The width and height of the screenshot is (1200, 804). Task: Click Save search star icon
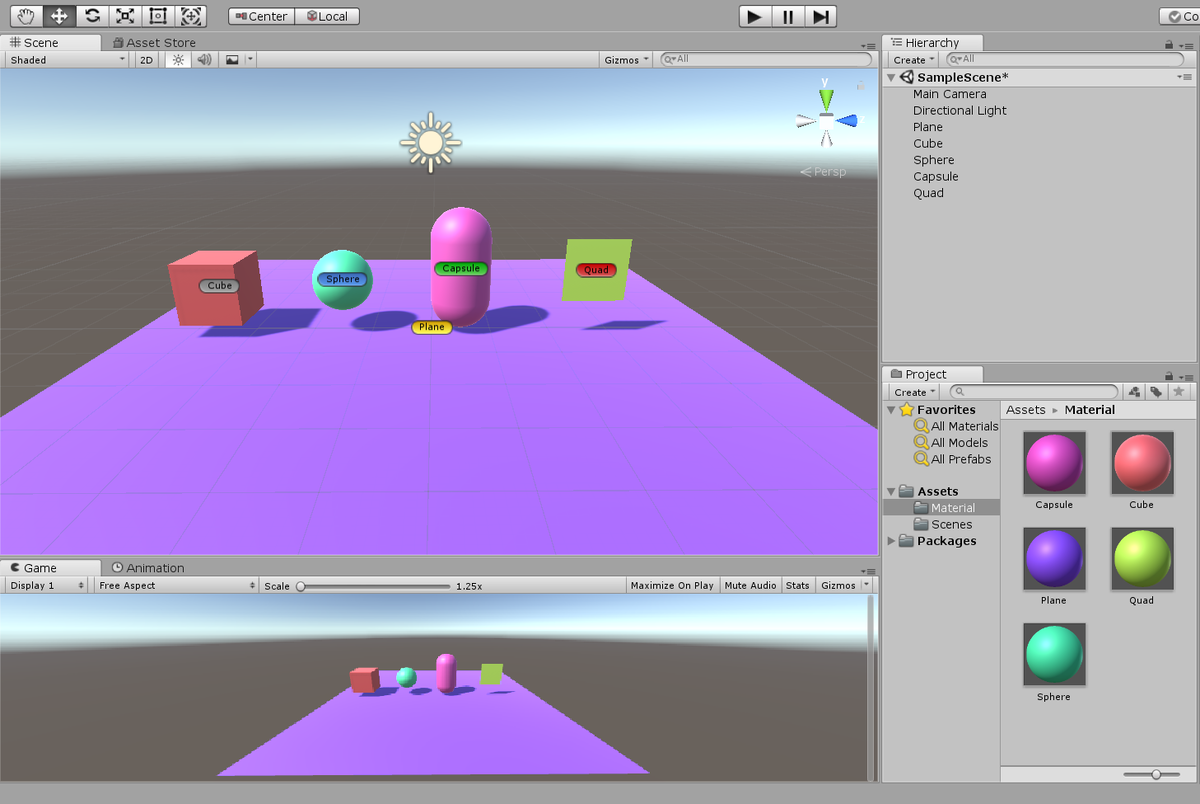point(1178,392)
